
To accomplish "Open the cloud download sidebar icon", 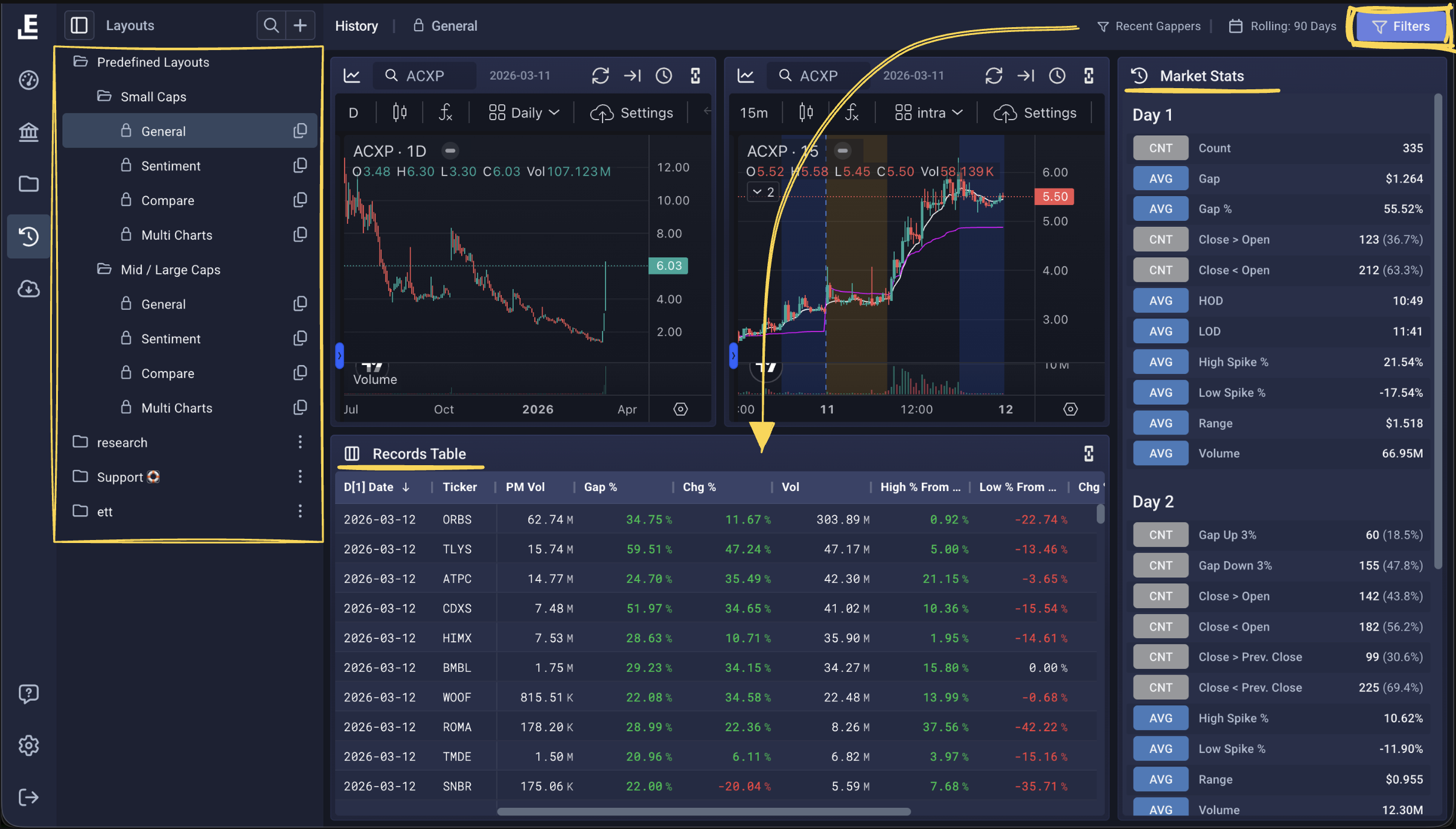I will click(28, 289).
